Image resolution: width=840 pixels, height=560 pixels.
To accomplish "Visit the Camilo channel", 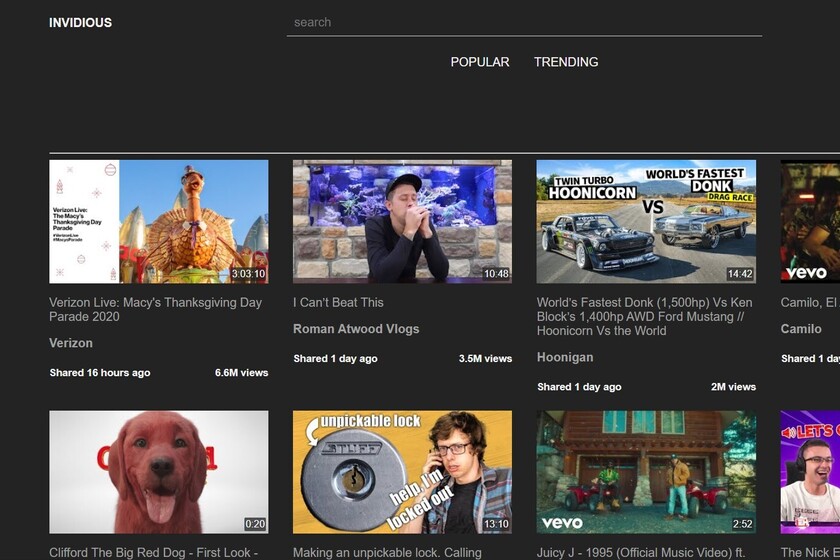I will pos(801,329).
